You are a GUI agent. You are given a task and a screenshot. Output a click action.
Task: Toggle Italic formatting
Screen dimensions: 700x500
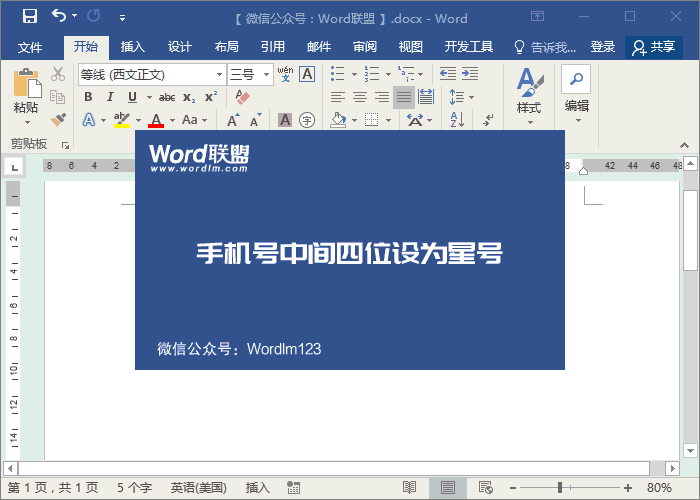tap(110, 97)
